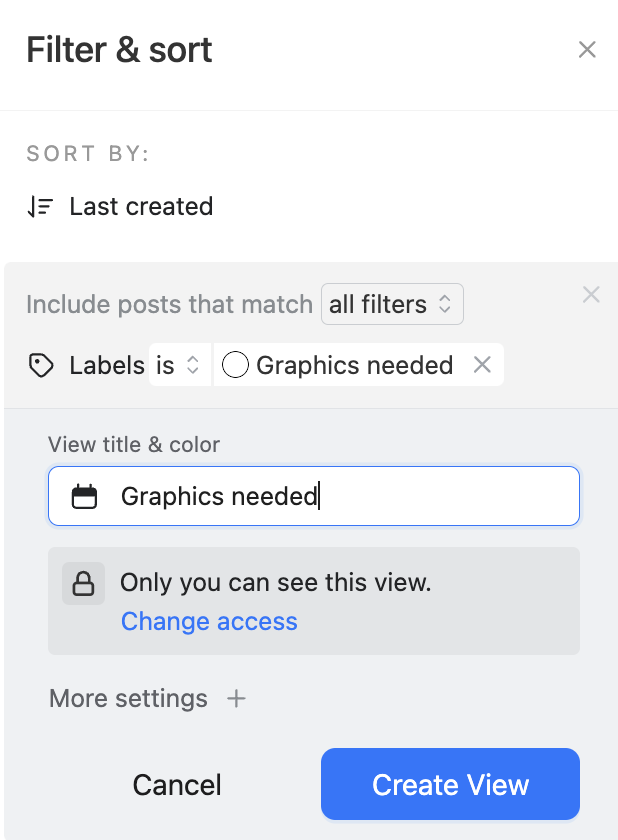Viewport: 618px width, 840px height.
Task: Click the descending sort icon beside Last created
Action: point(41,206)
